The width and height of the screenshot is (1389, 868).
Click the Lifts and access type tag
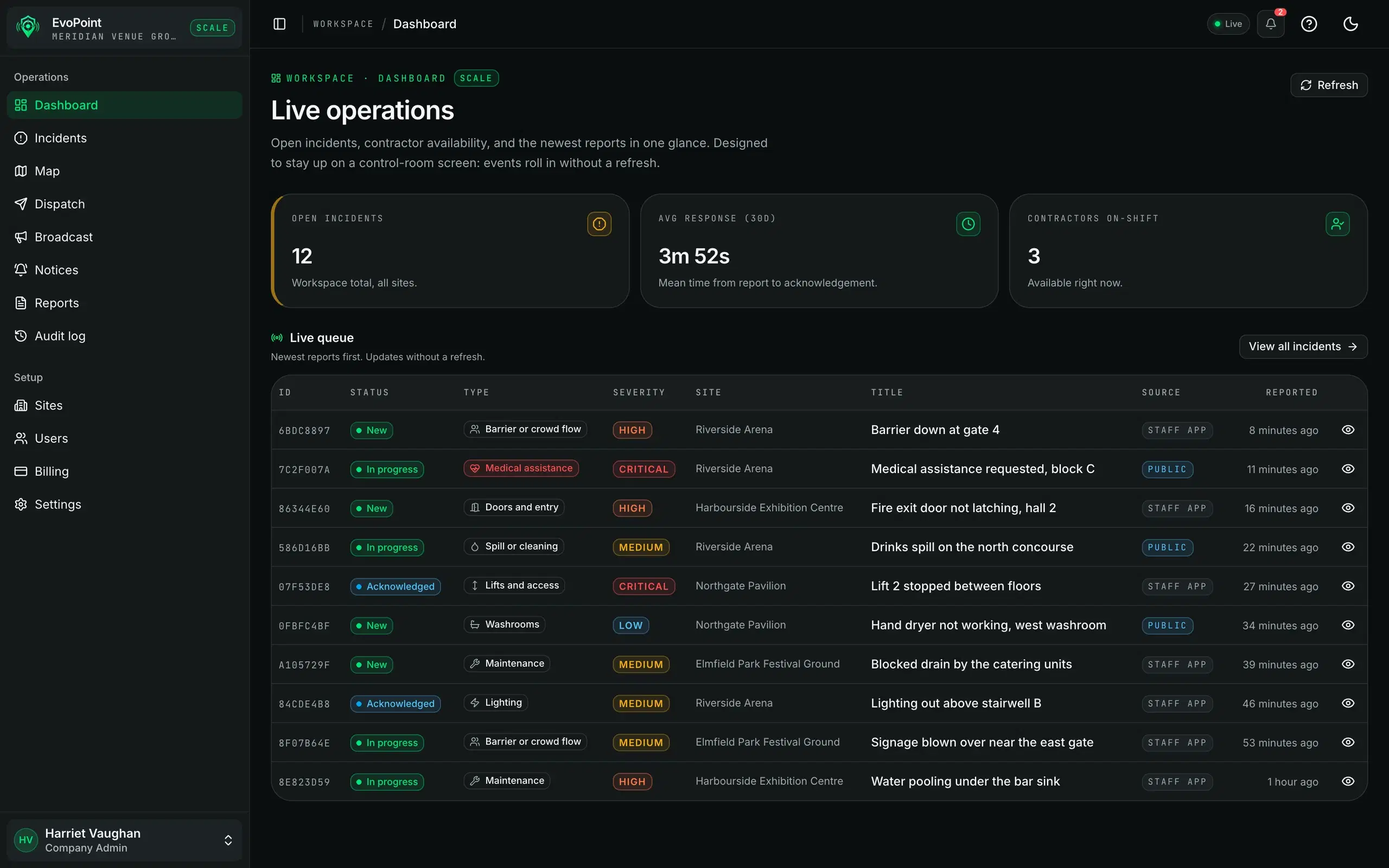[x=514, y=585]
